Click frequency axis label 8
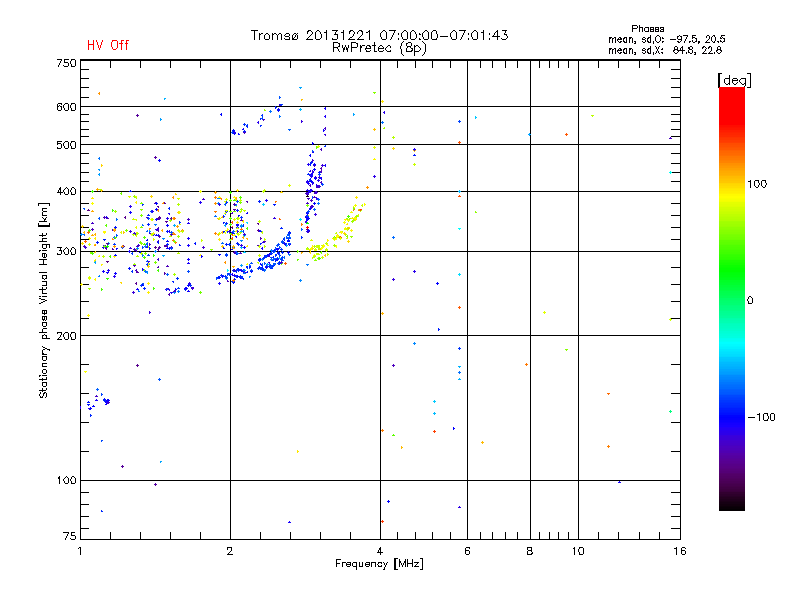This screenshot has width=800, height=600. tap(530, 551)
